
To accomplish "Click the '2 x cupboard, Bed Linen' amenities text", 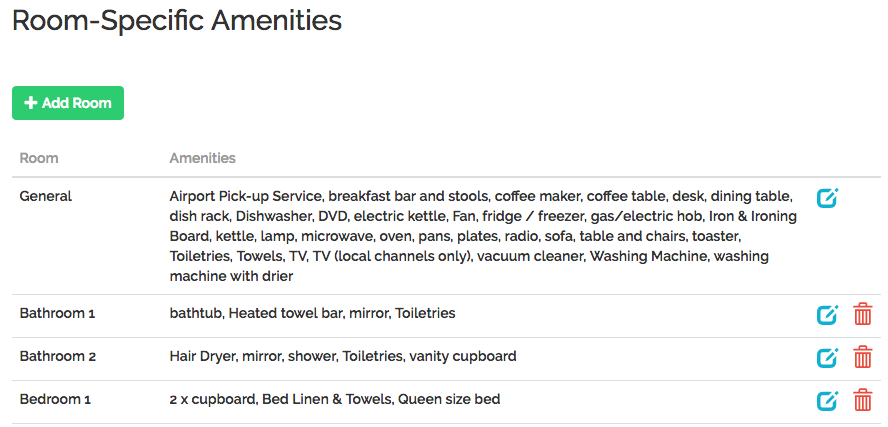I will pos(335,399).
